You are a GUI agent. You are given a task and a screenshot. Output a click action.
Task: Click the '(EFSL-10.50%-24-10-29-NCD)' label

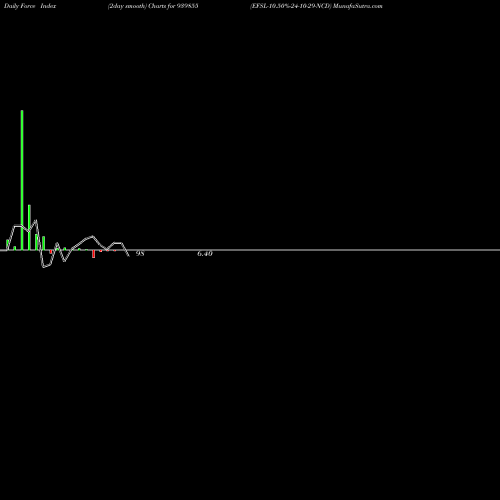291,6
